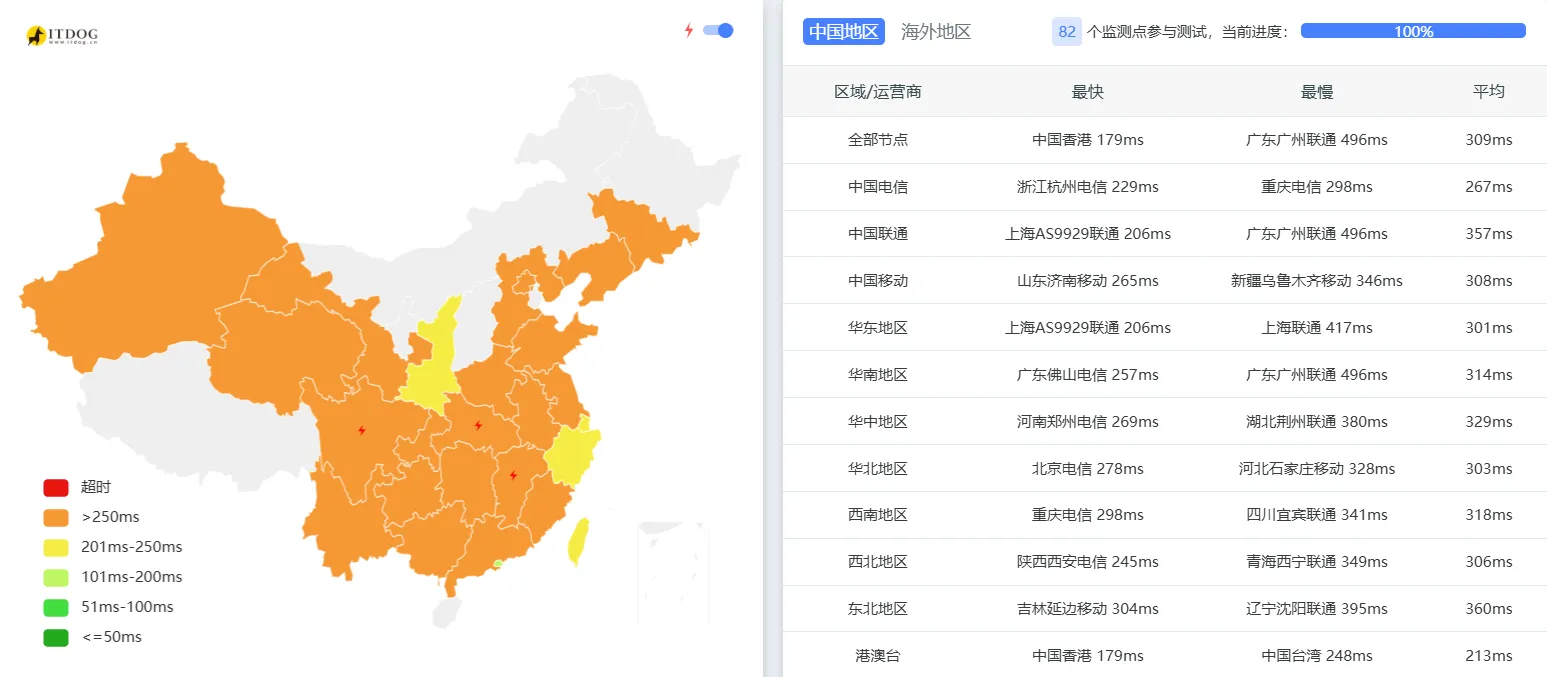Click 四川宜宾联通 341ms cell
This screenshot has width=1547, height=677.
(x=1317, y=515)
